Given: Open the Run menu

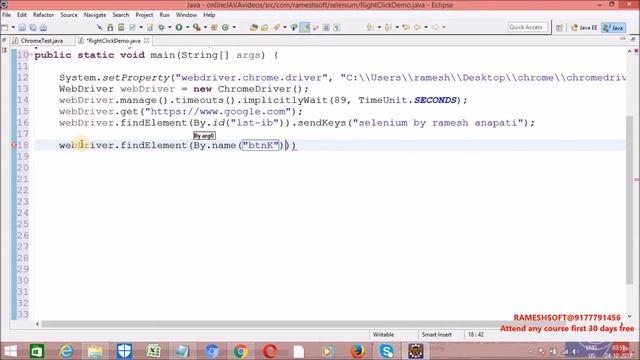Looking at the screenshot, I should [x=164, y=15].
